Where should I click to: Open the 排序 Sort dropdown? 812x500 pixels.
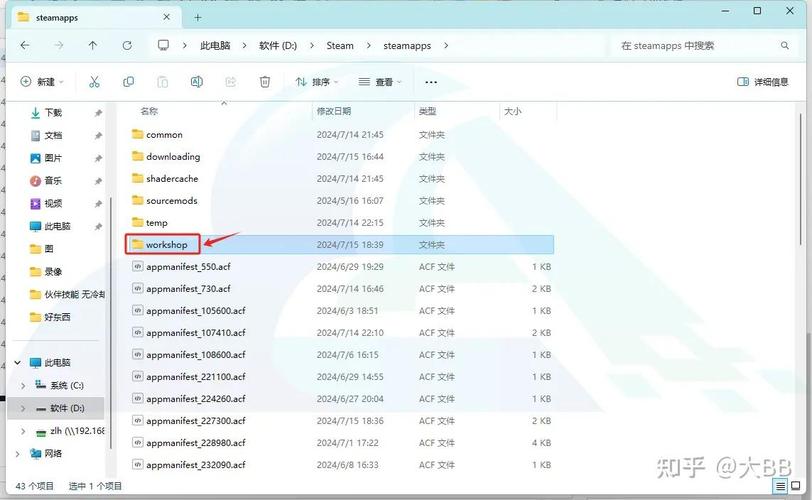pyautogui.click(x=317, y=82)
